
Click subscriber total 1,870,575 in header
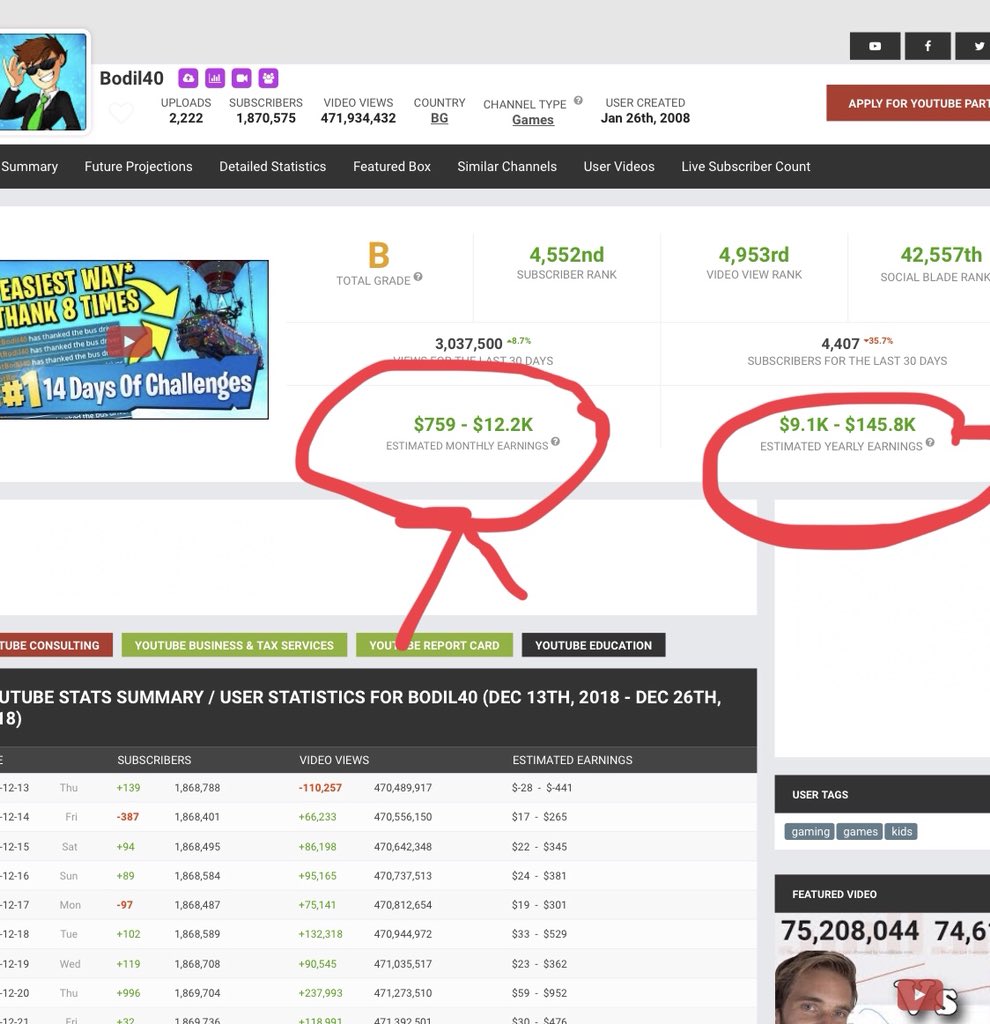pos(266,118)
